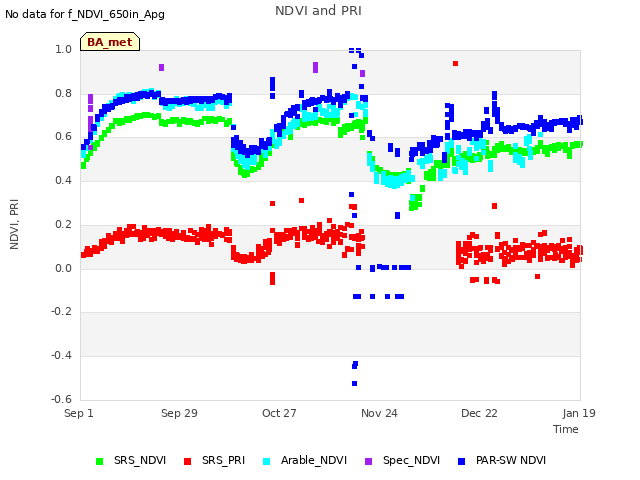Viewport: 640px width, 480px height.
Task: Click the -0.4 y-axis tick label
Action: 61,356
